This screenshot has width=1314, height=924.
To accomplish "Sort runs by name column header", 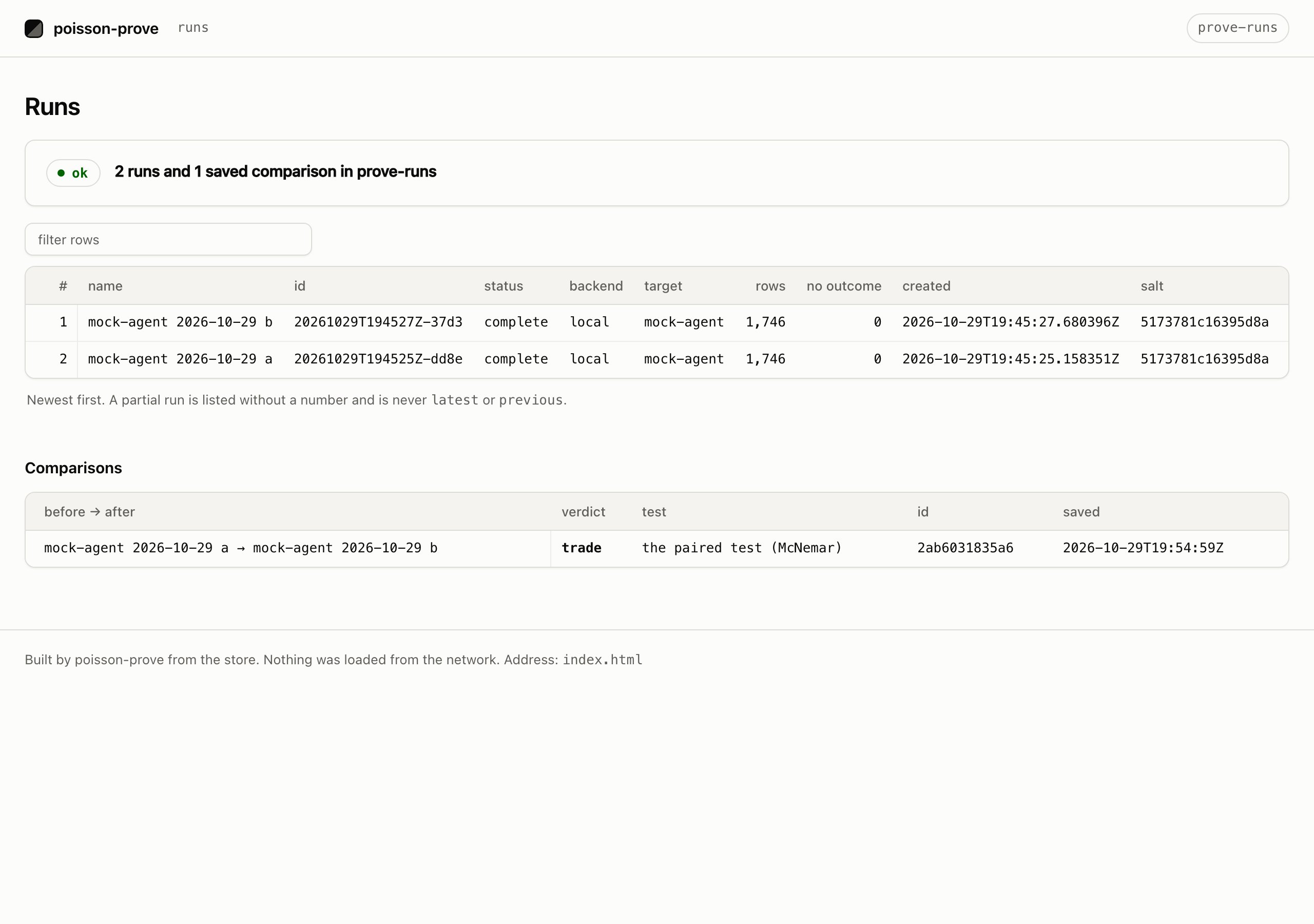I will coord(105,286).
